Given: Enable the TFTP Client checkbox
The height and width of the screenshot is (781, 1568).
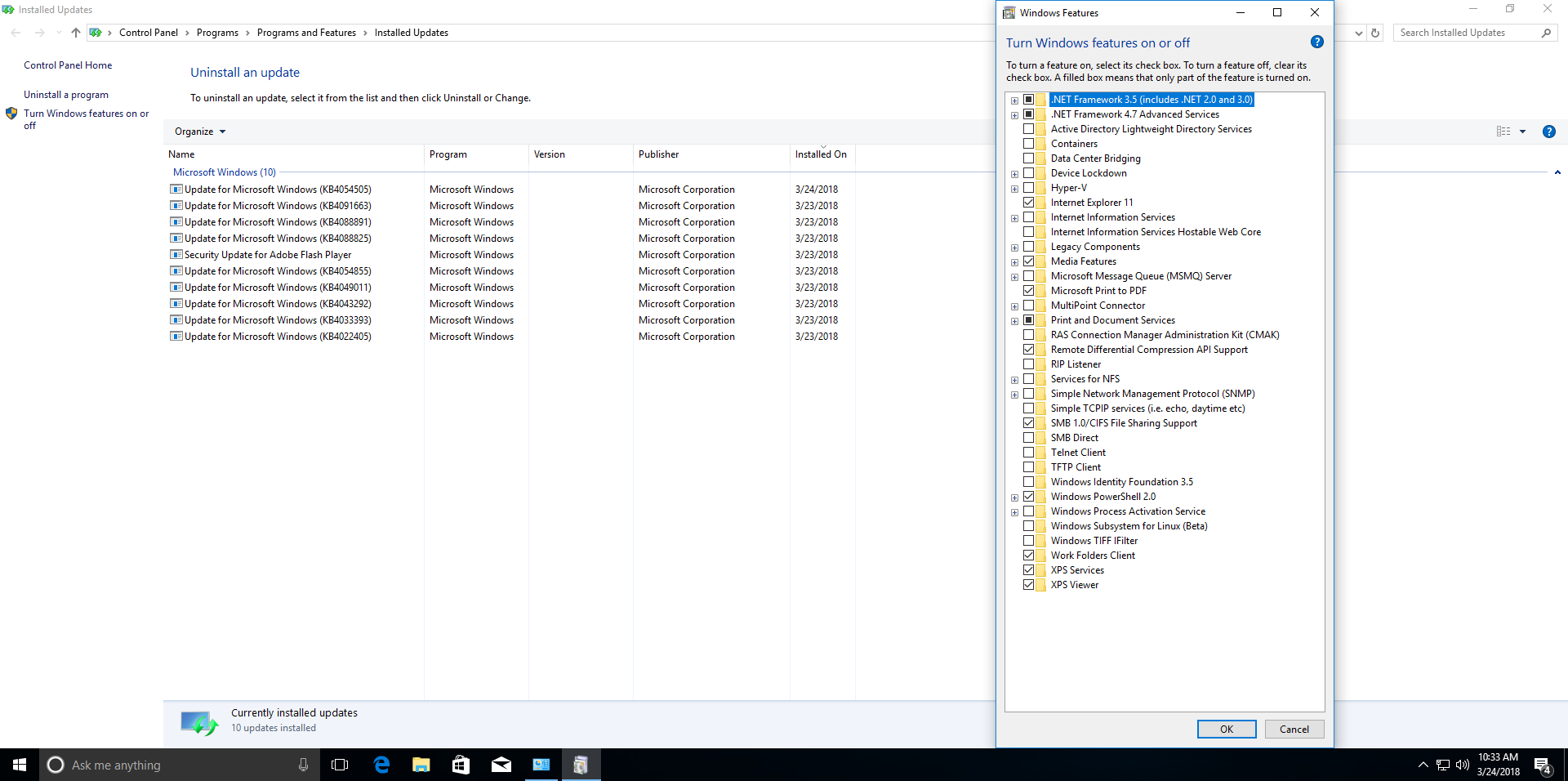Looking at the screenshot, I should click(1028, 467).
